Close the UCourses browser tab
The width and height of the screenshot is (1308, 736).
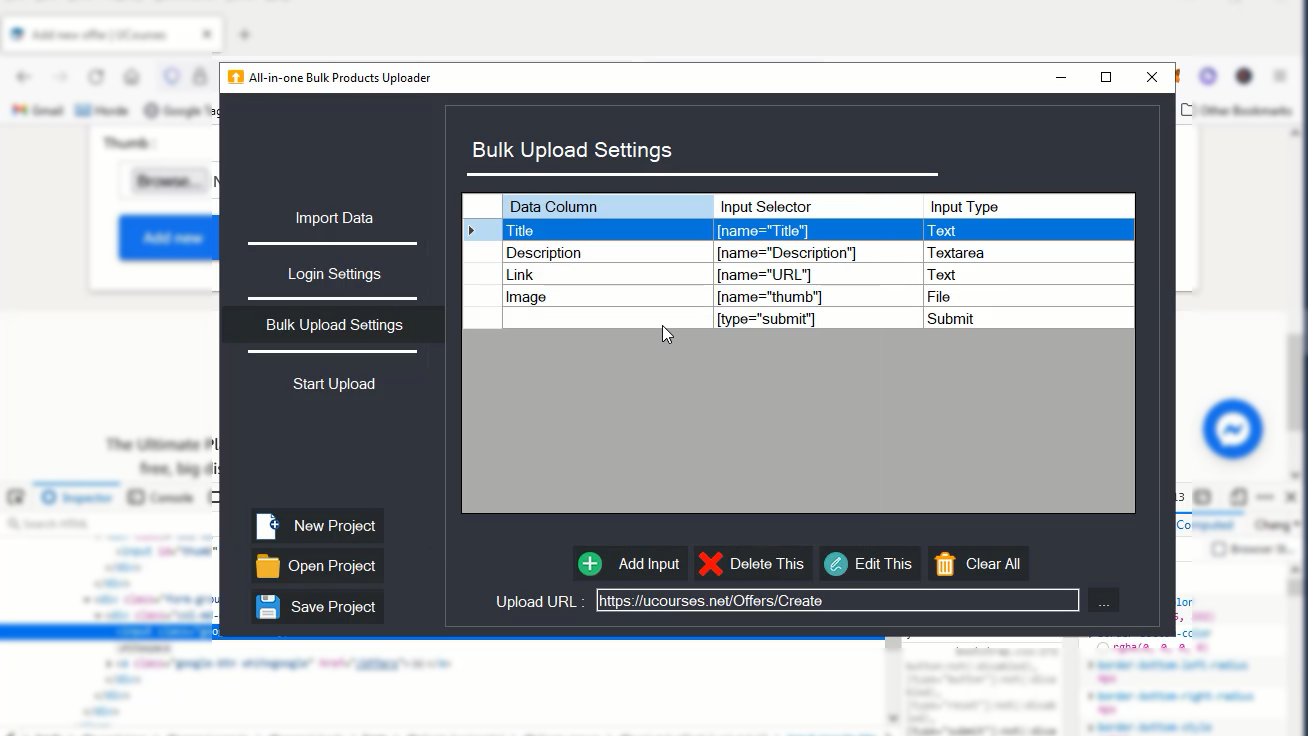tap(206, 34)
